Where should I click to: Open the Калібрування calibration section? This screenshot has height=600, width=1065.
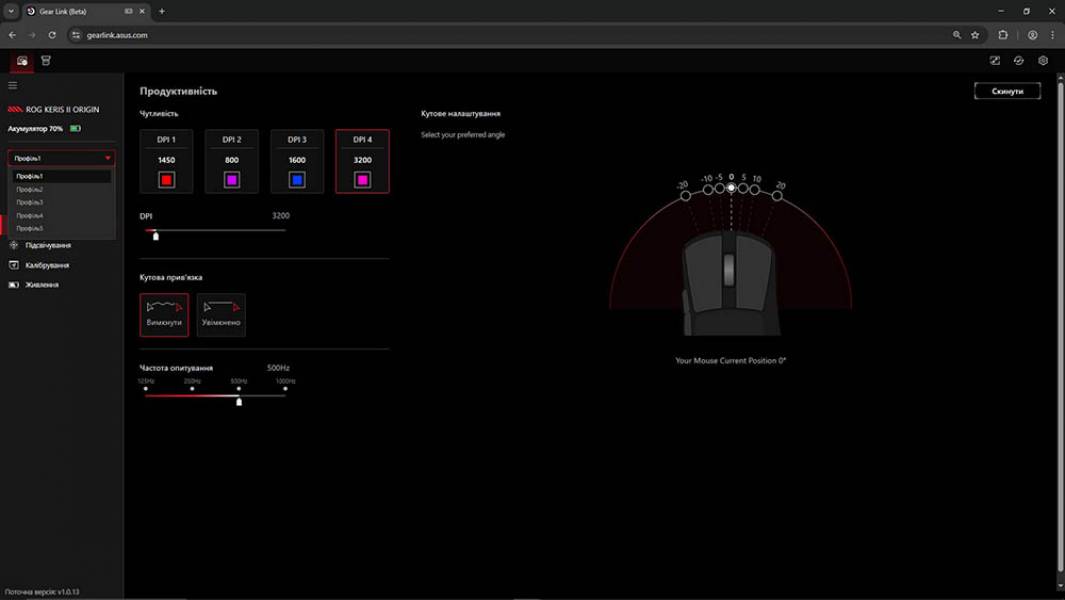[47, 265]
